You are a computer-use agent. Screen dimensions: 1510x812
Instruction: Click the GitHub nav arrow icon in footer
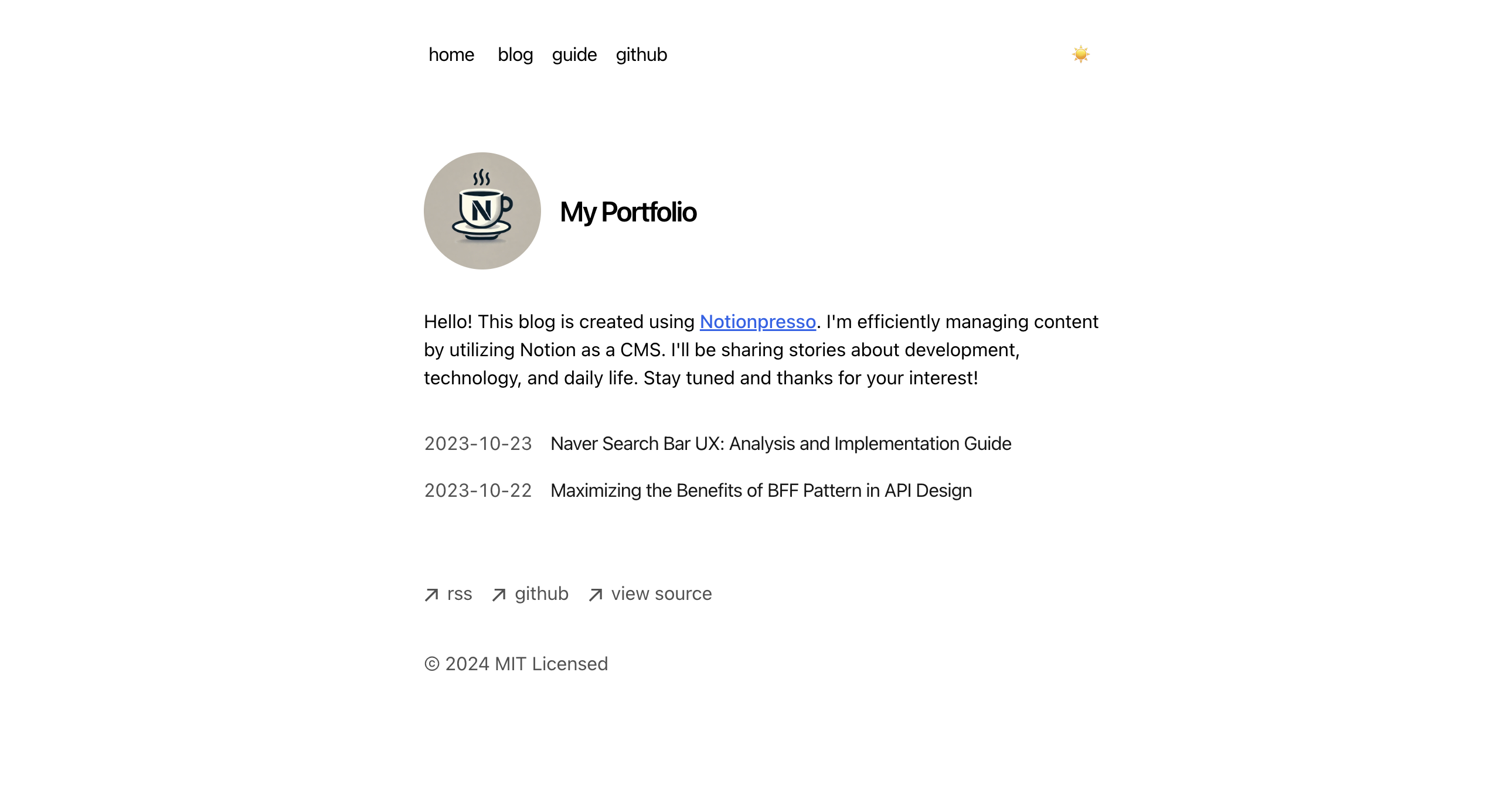[499, 594]
